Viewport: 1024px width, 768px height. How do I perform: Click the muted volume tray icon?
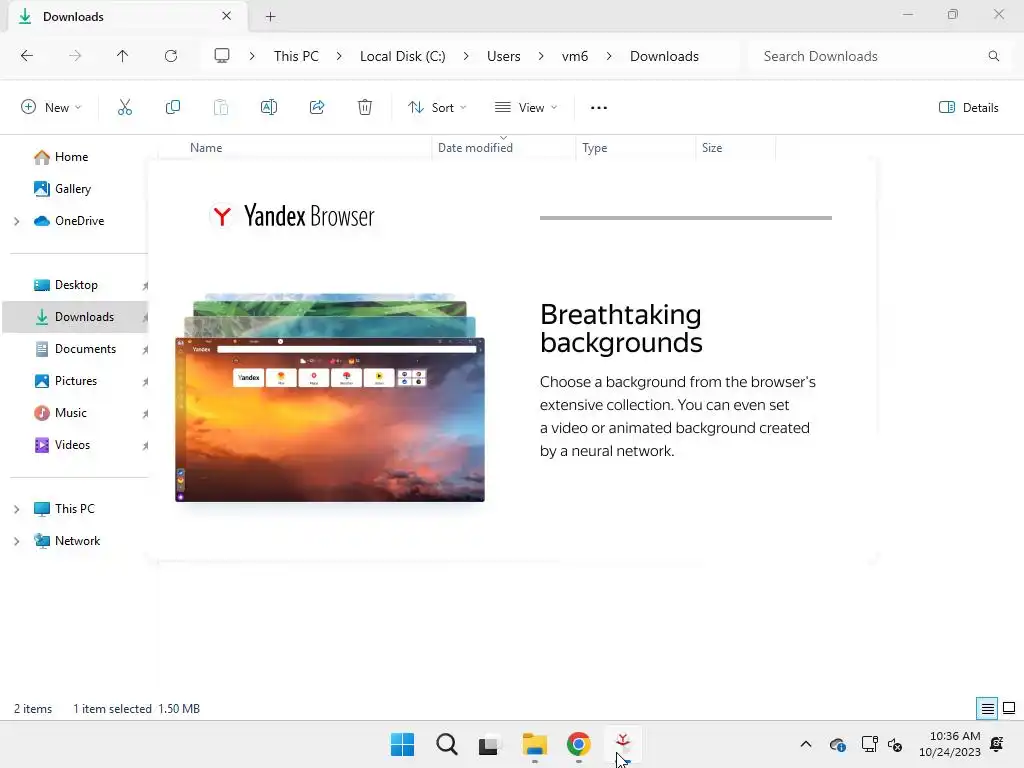pyautogui.click(x=895, y=744)
